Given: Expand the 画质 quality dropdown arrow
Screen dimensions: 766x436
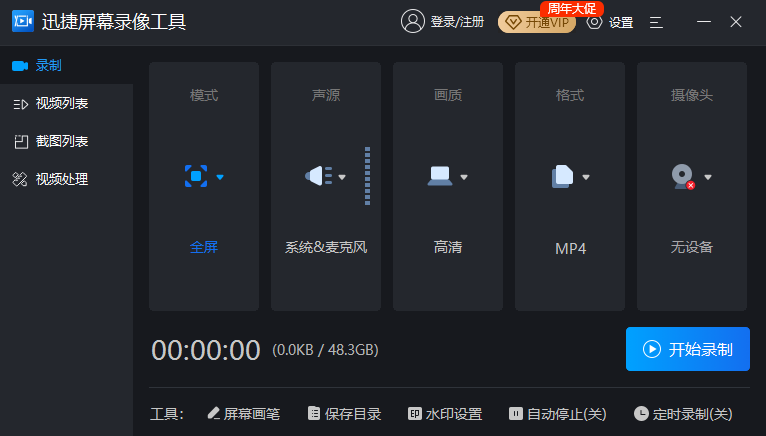Looking at the screenshot, I should point(464,177).
